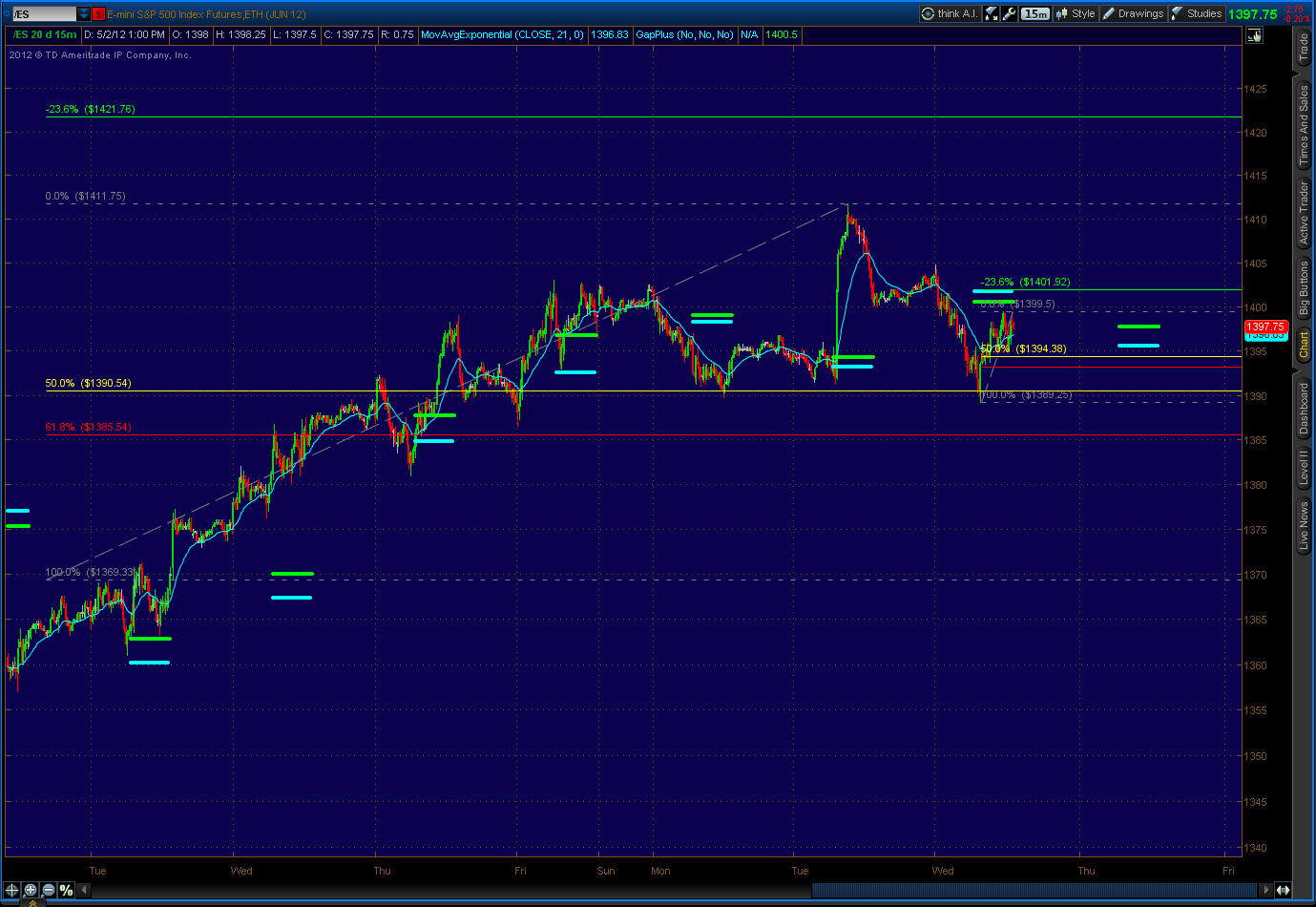1316x907 pixels.
Task: Click the current price 1397.75 bubble on axis
Action: 1265,327
